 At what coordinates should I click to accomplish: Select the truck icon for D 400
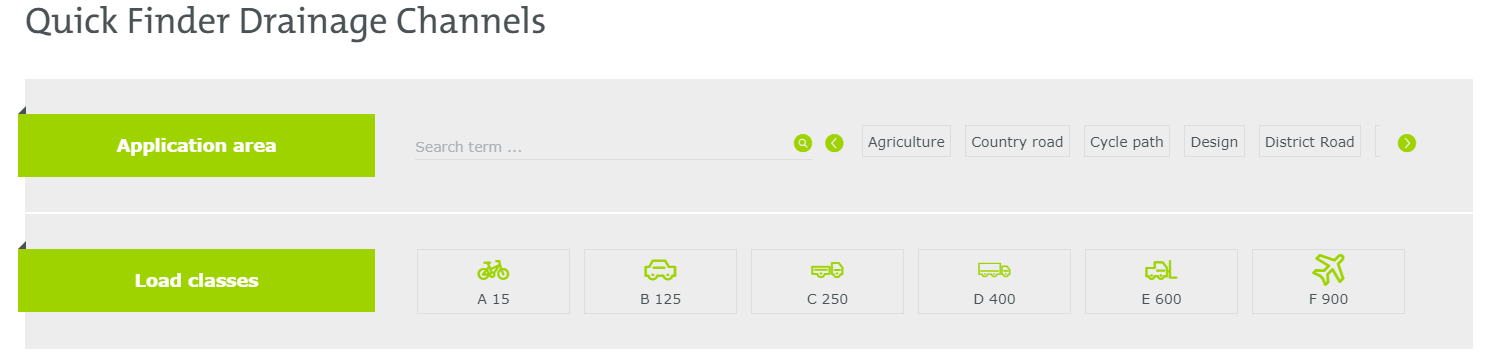point(994,270)
